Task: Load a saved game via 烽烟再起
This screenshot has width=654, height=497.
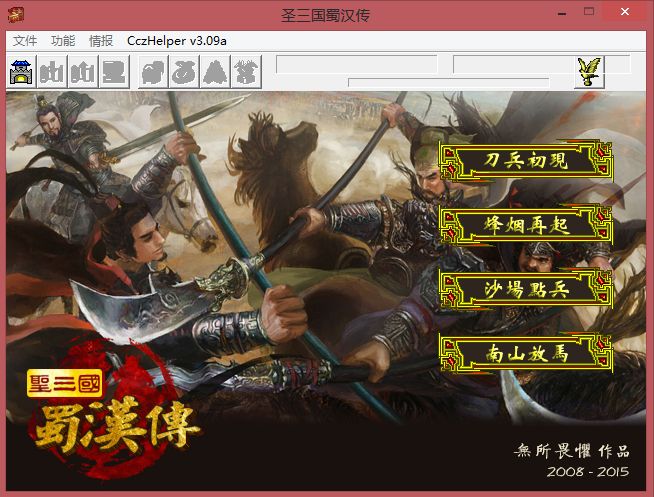Action: [526, 225]
